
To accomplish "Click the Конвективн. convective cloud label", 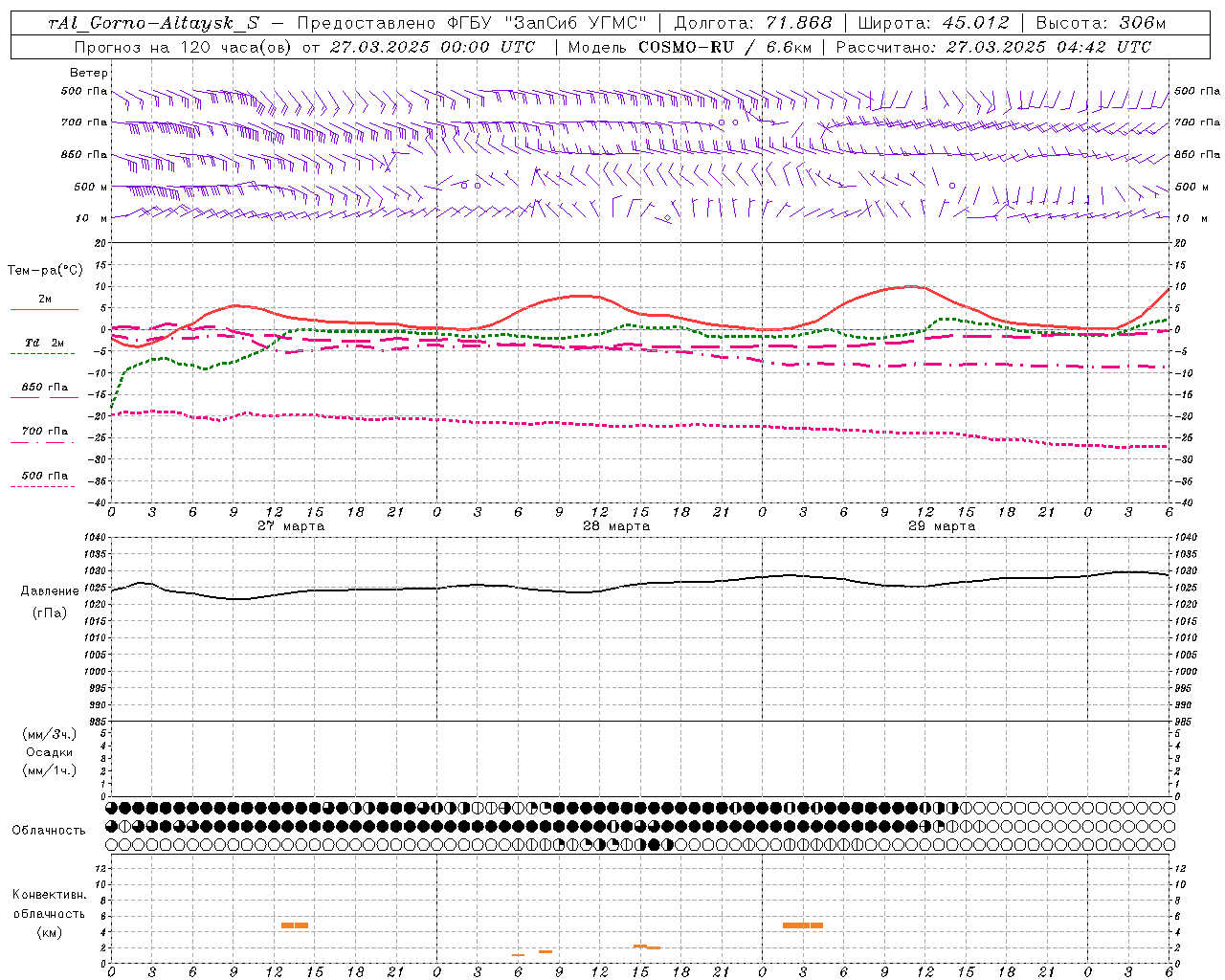I will 49,895.
